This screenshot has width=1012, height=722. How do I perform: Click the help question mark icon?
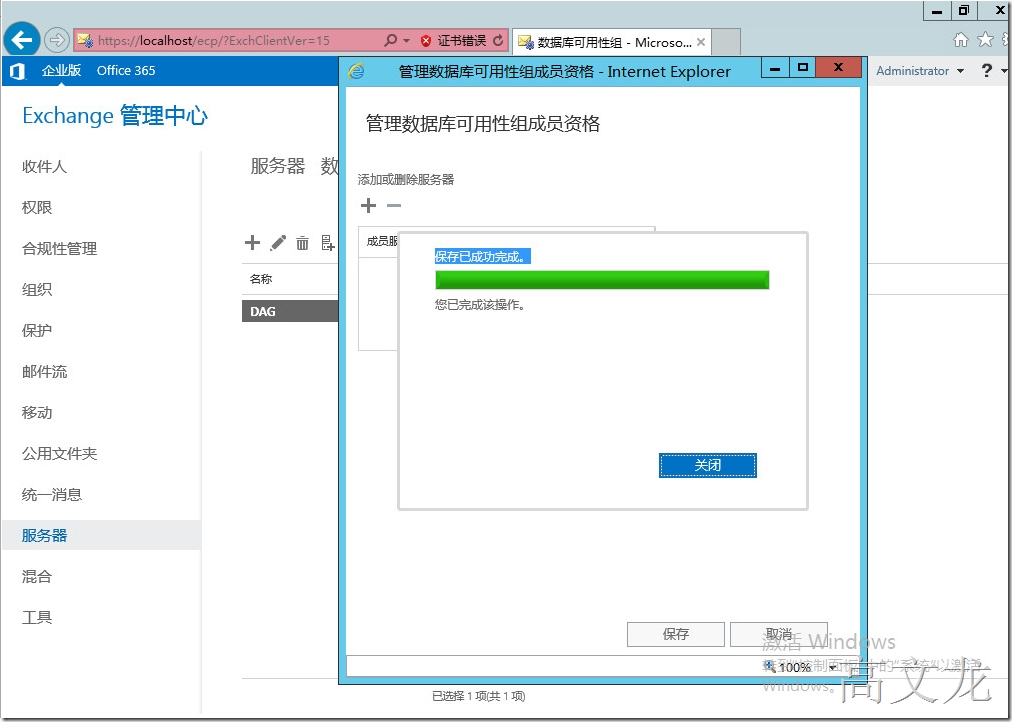(986, 70)
